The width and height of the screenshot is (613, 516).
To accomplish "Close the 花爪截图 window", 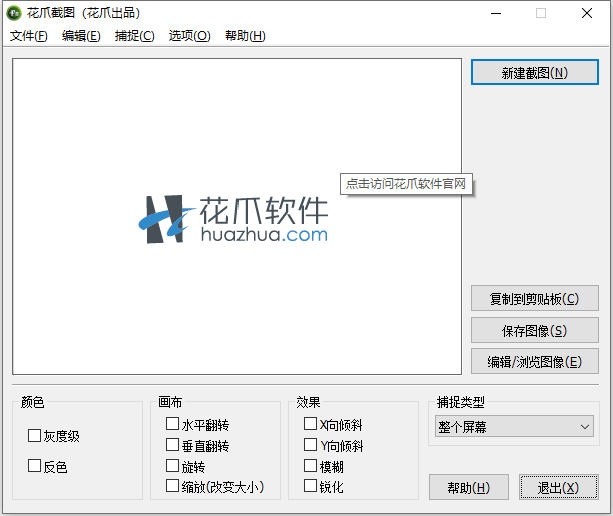I will click(586, 13).
